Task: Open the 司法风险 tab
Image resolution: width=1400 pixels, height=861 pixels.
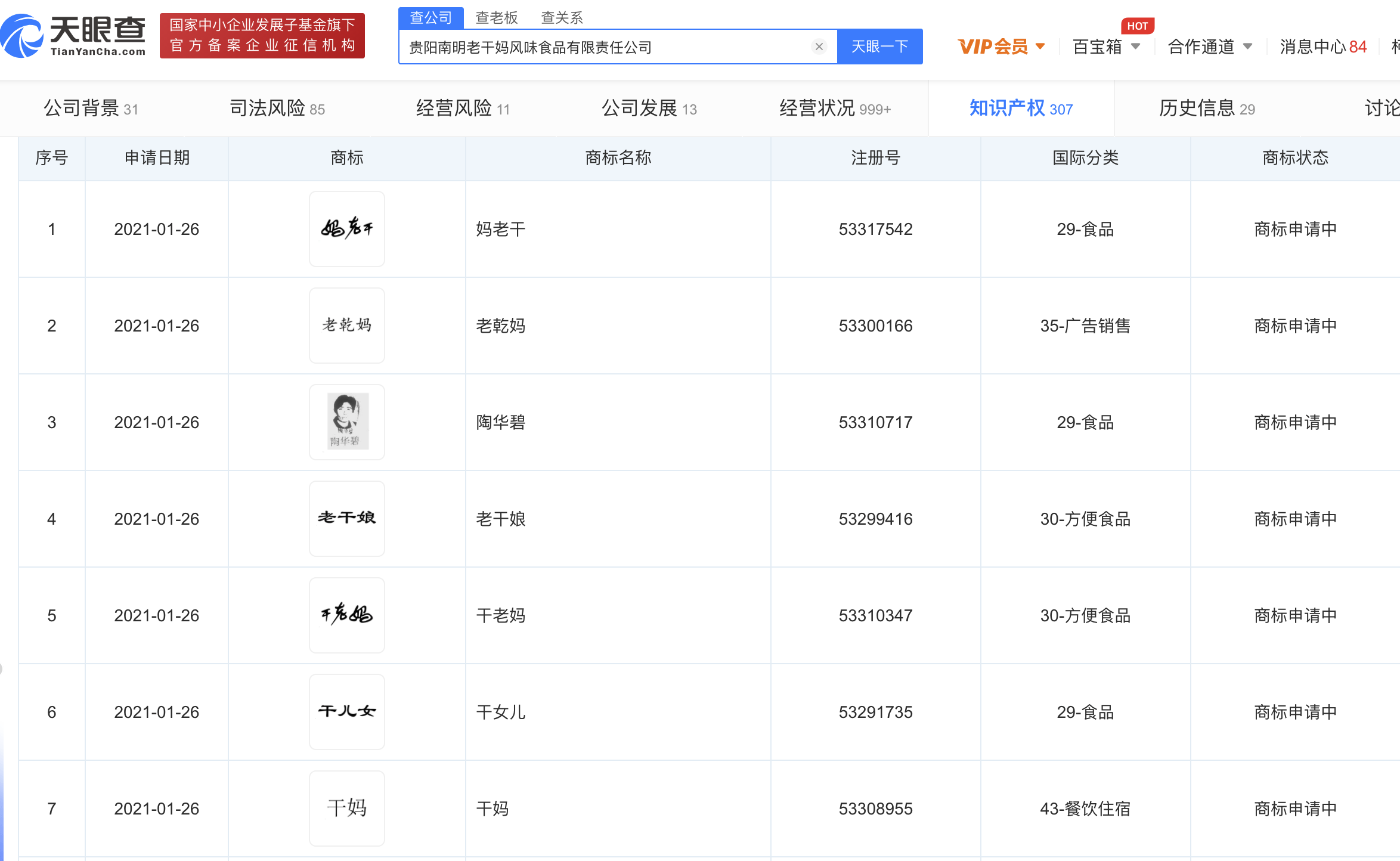Action: tap(277, 109)
